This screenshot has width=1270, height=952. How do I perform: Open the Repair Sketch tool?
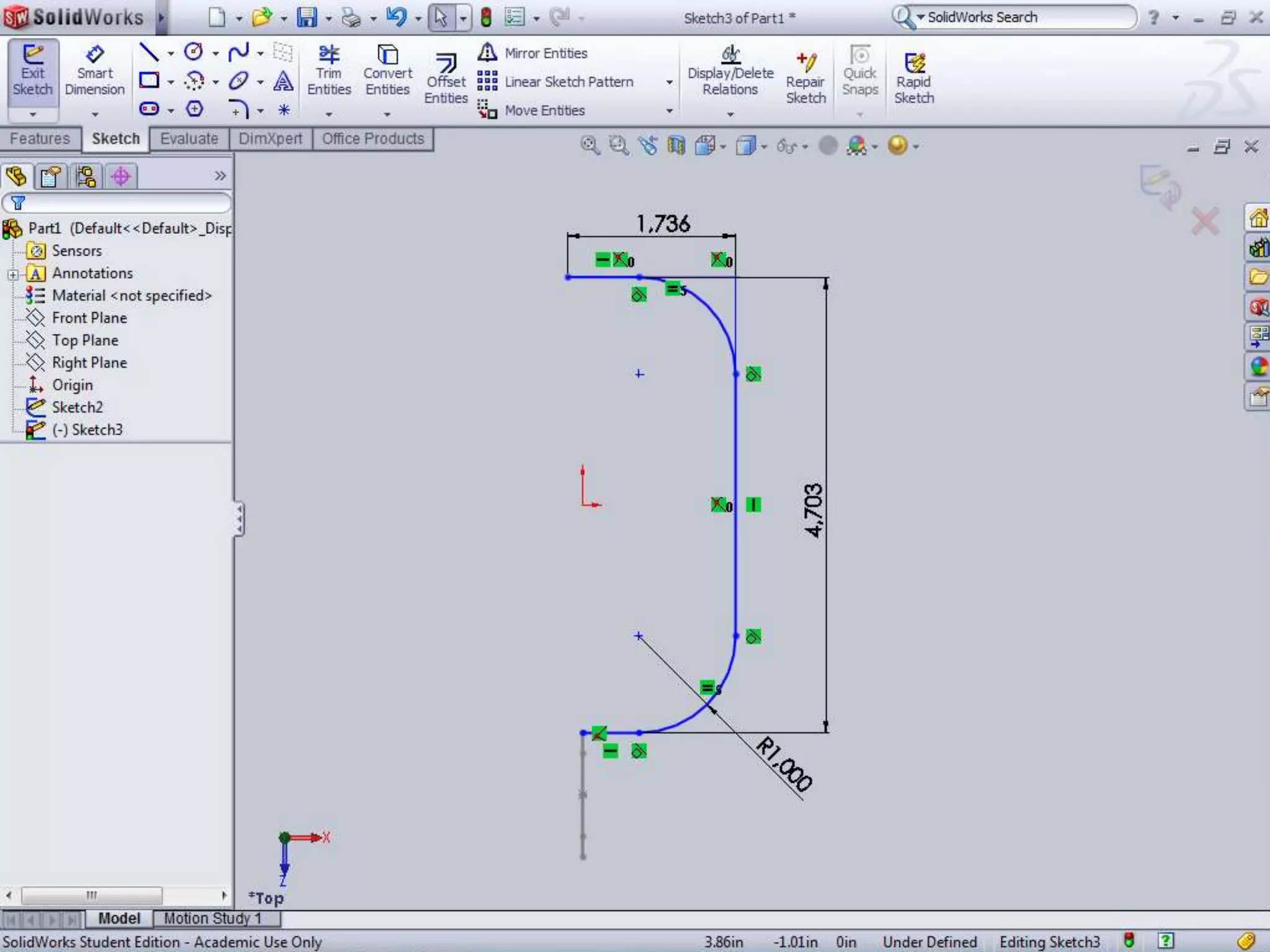point(806,79)
